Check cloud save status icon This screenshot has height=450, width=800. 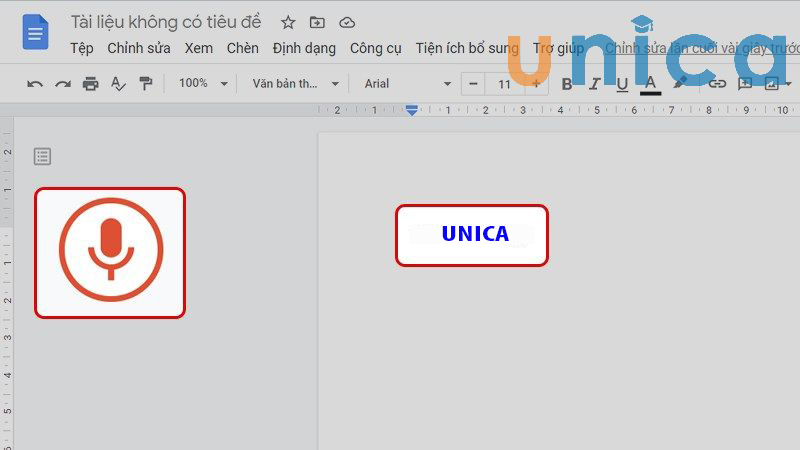[347, 22]
